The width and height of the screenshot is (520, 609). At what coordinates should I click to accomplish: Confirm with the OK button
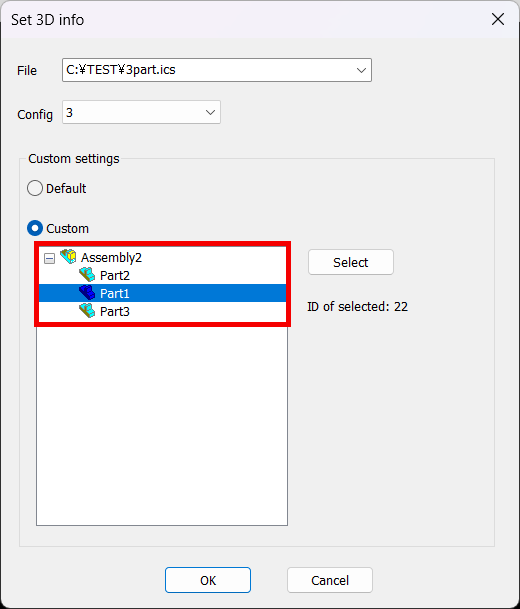208,580
